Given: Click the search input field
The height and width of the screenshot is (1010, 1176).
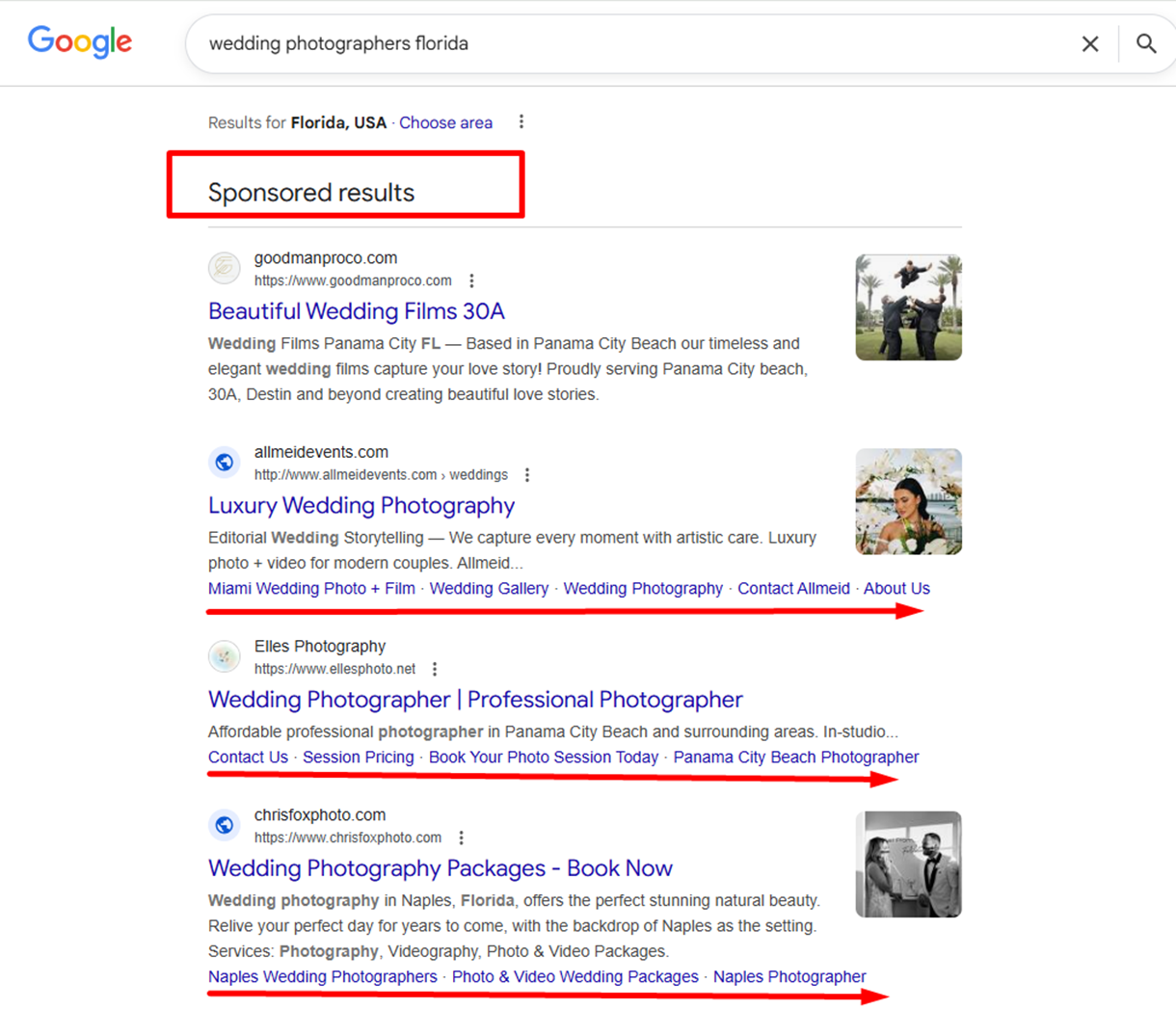Looking at the screenshot, I should click(627, 44).
